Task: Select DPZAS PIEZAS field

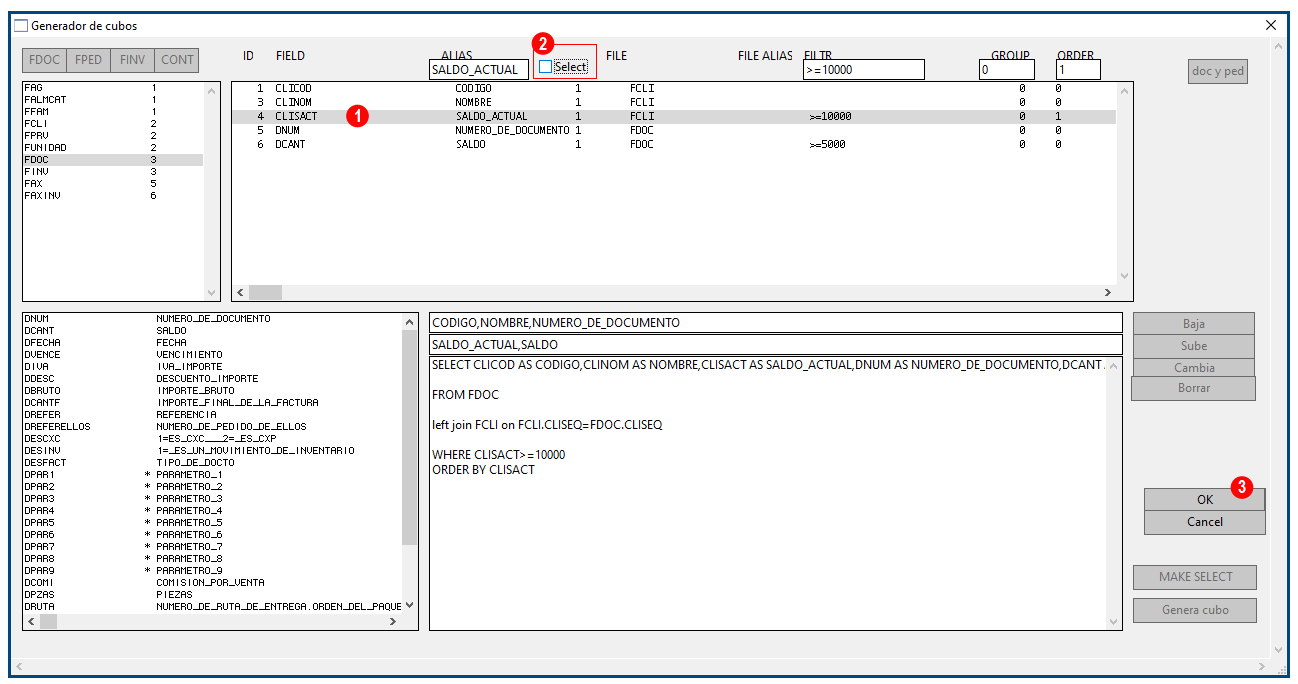Action: [212, 595]
